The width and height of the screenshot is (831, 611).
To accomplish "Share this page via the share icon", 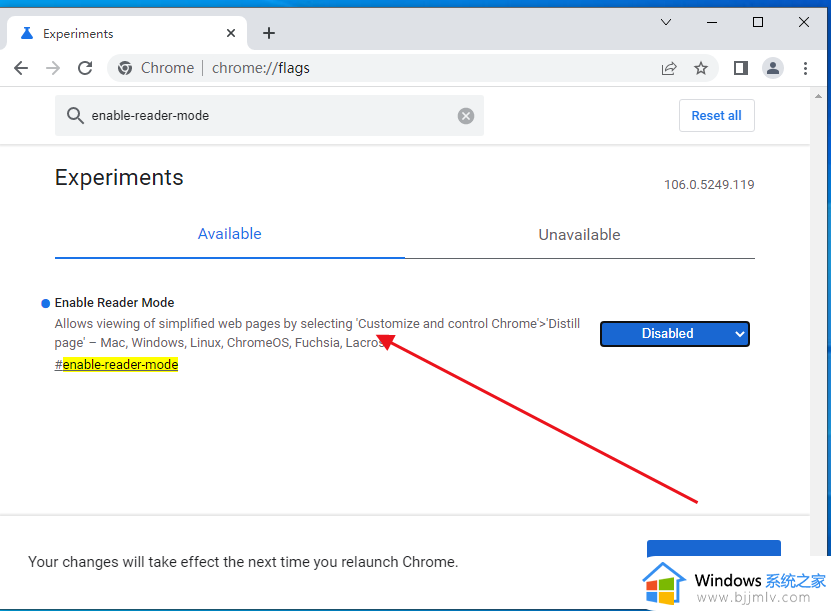I will (669, 68).
